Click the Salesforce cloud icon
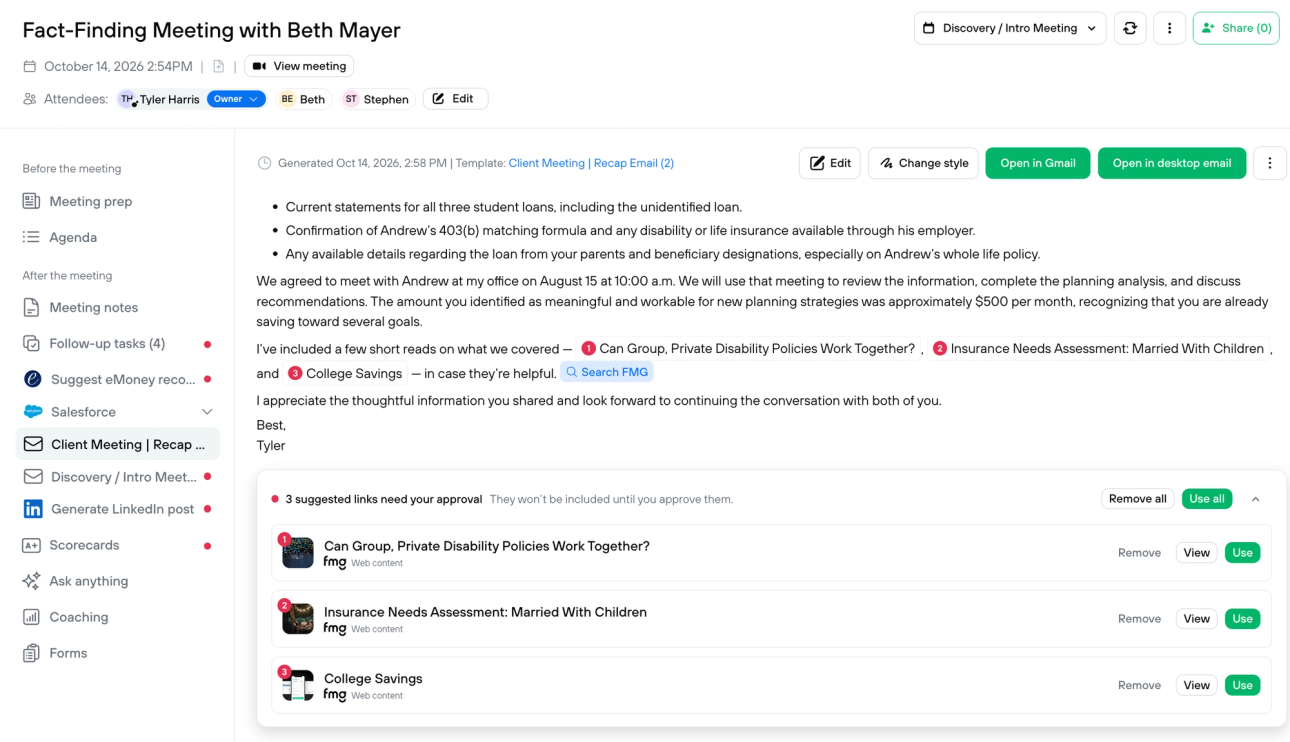 [x=33, y=412]
